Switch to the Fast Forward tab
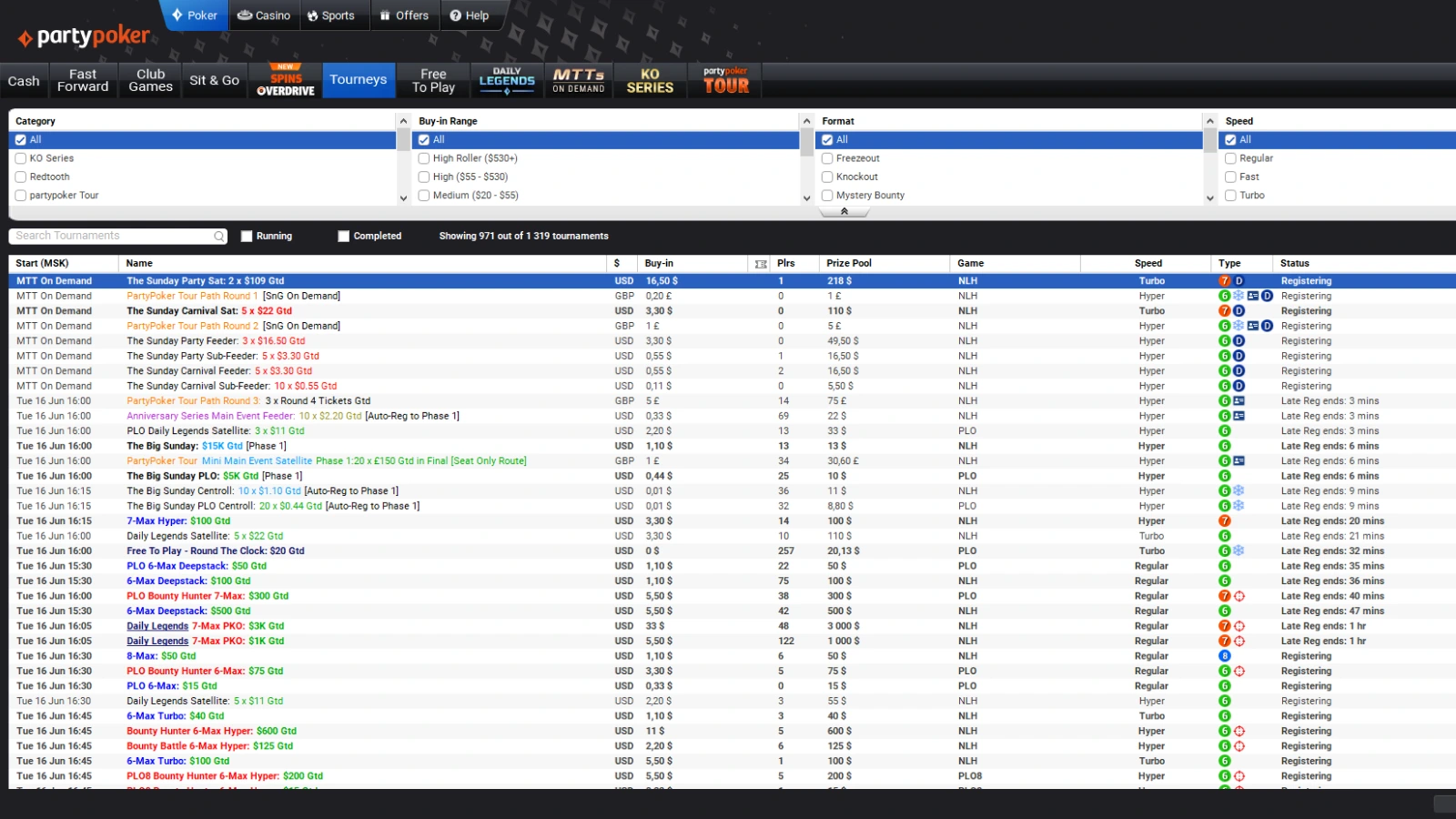 tap(83, 81)
